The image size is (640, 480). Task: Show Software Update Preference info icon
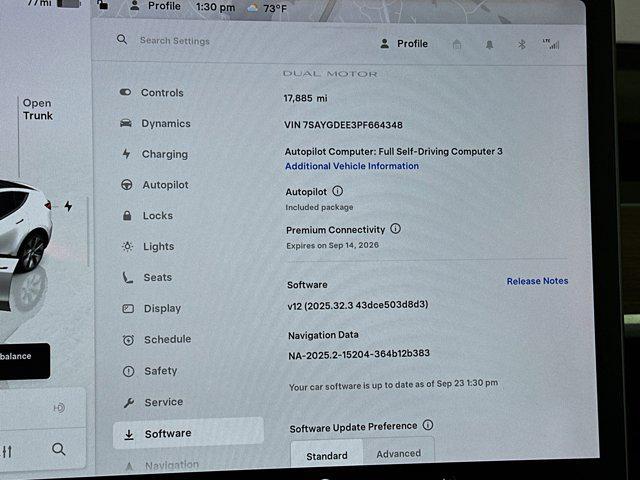click(x=428, y=425)
